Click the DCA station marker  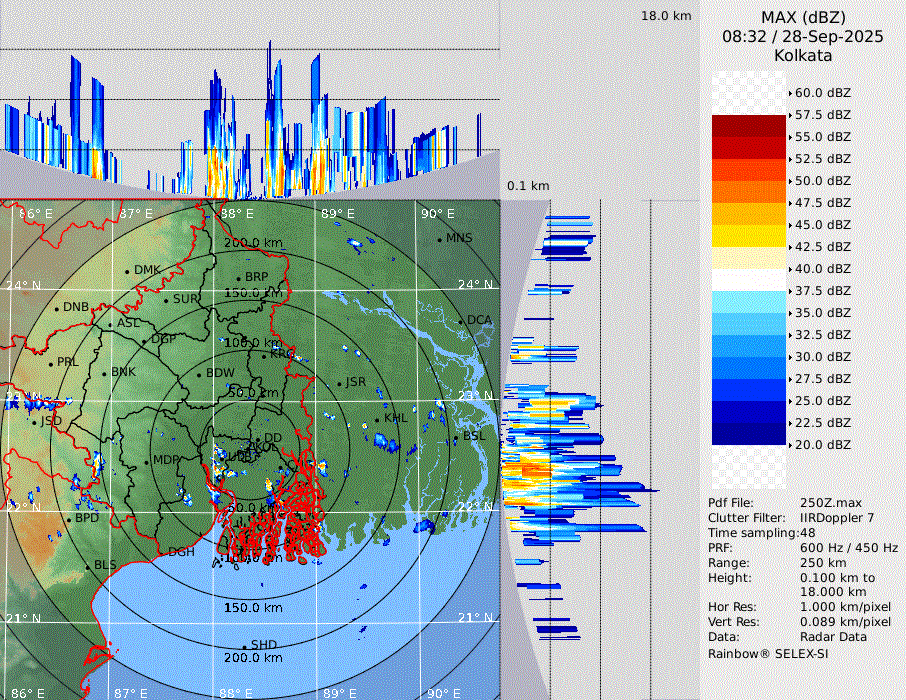460,321
